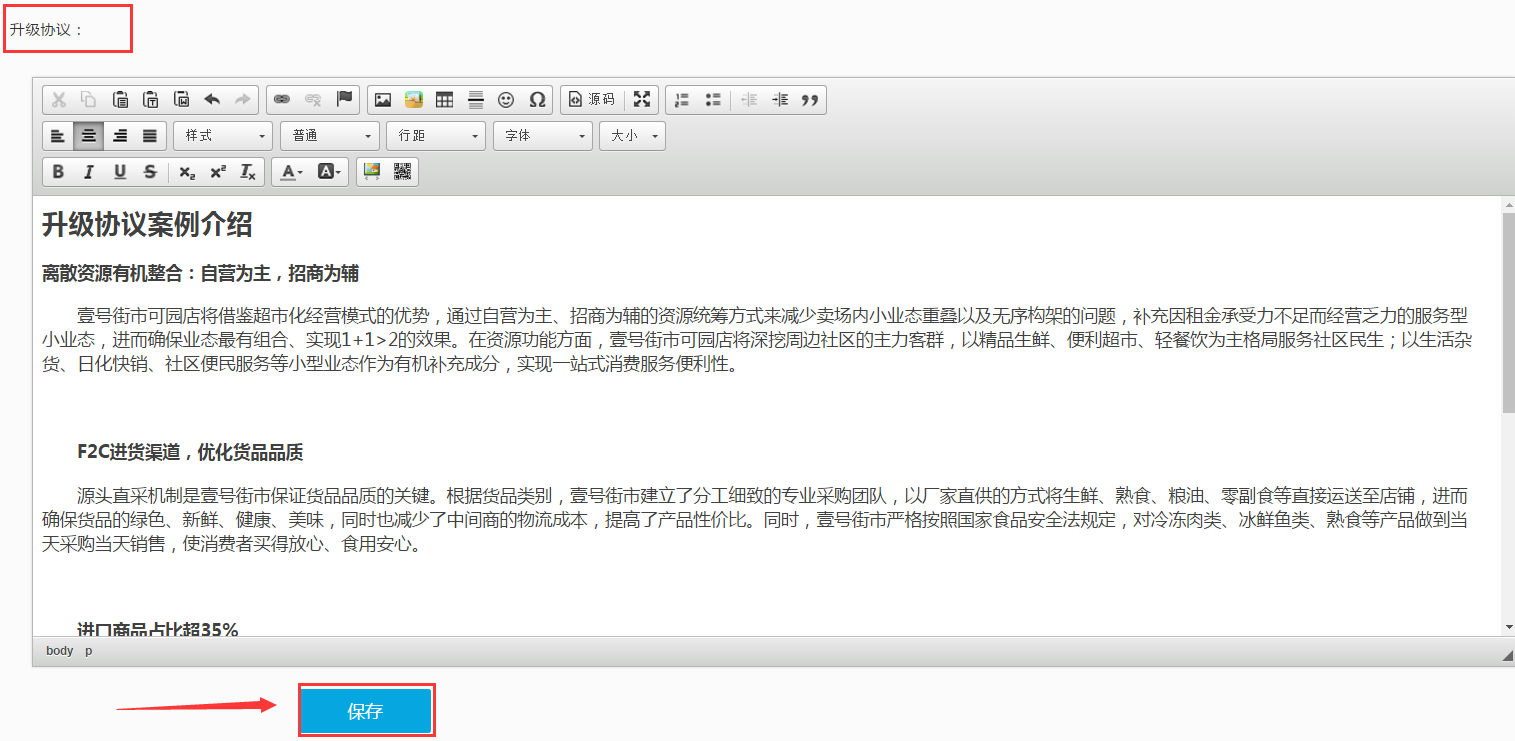Toggle subscript formatting

tap(187, 172)
